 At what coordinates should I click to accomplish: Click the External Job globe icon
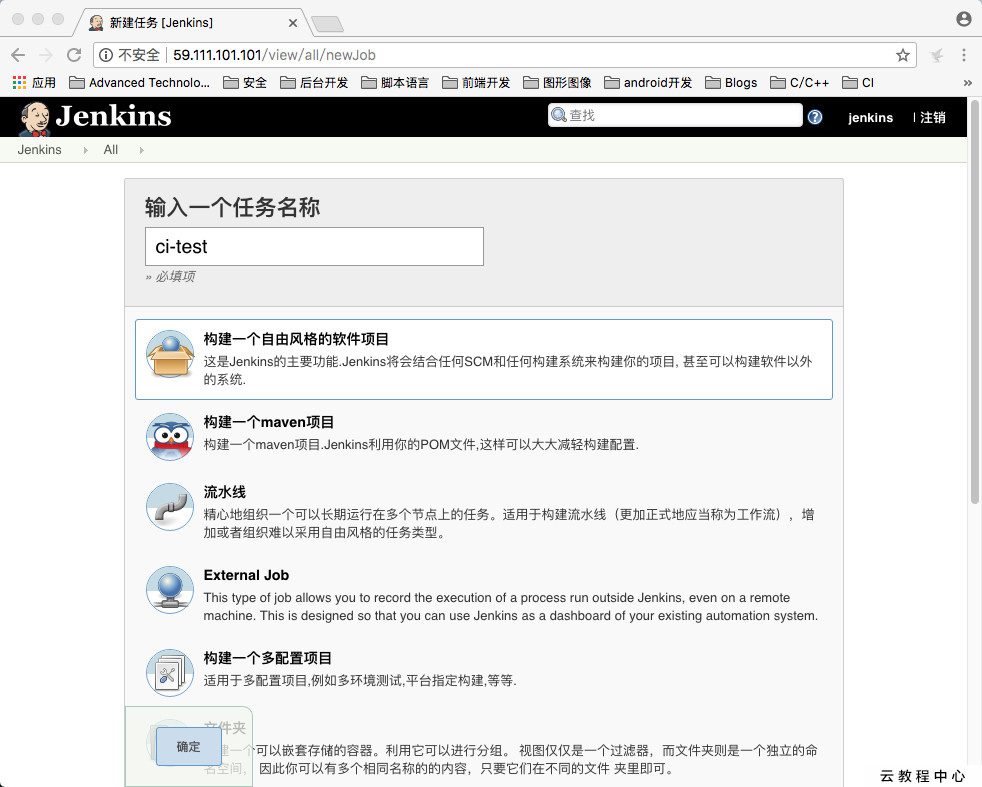tap(169, 590)
